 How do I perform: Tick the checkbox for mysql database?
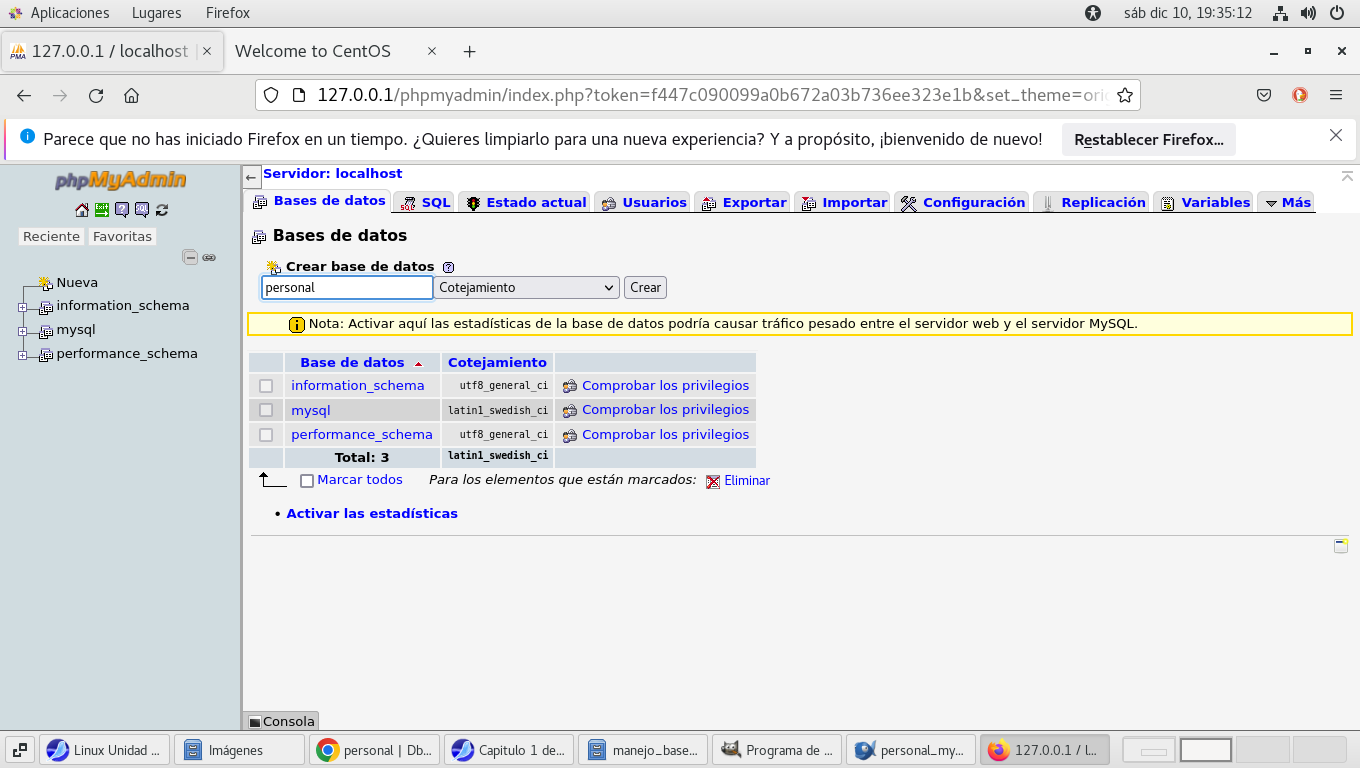point(266,410)
